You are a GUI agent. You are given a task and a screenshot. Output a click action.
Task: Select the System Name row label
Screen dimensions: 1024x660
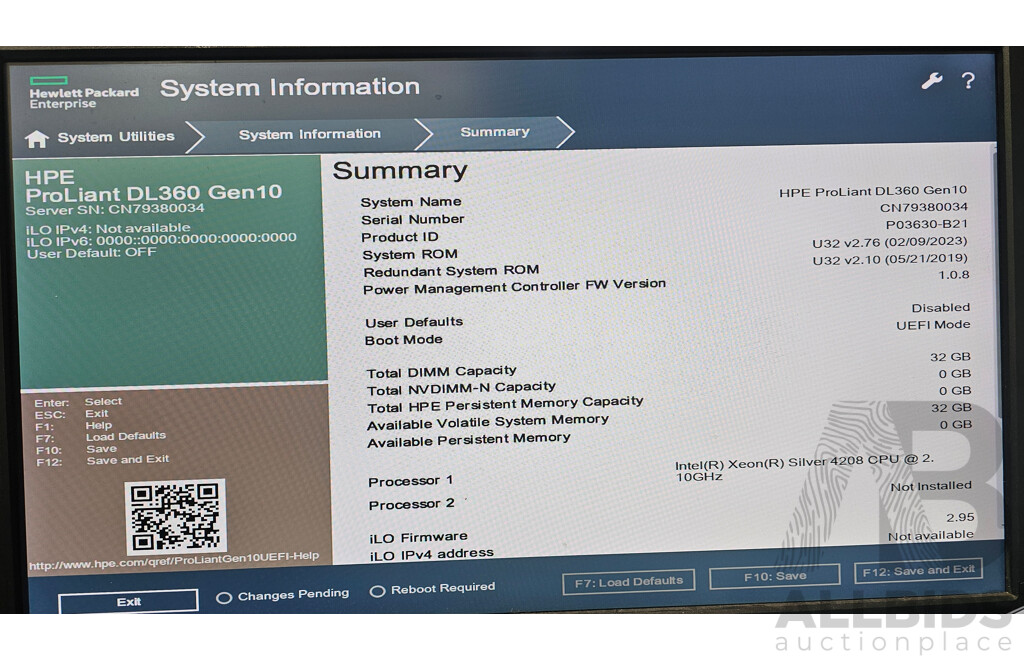(411, 202)
